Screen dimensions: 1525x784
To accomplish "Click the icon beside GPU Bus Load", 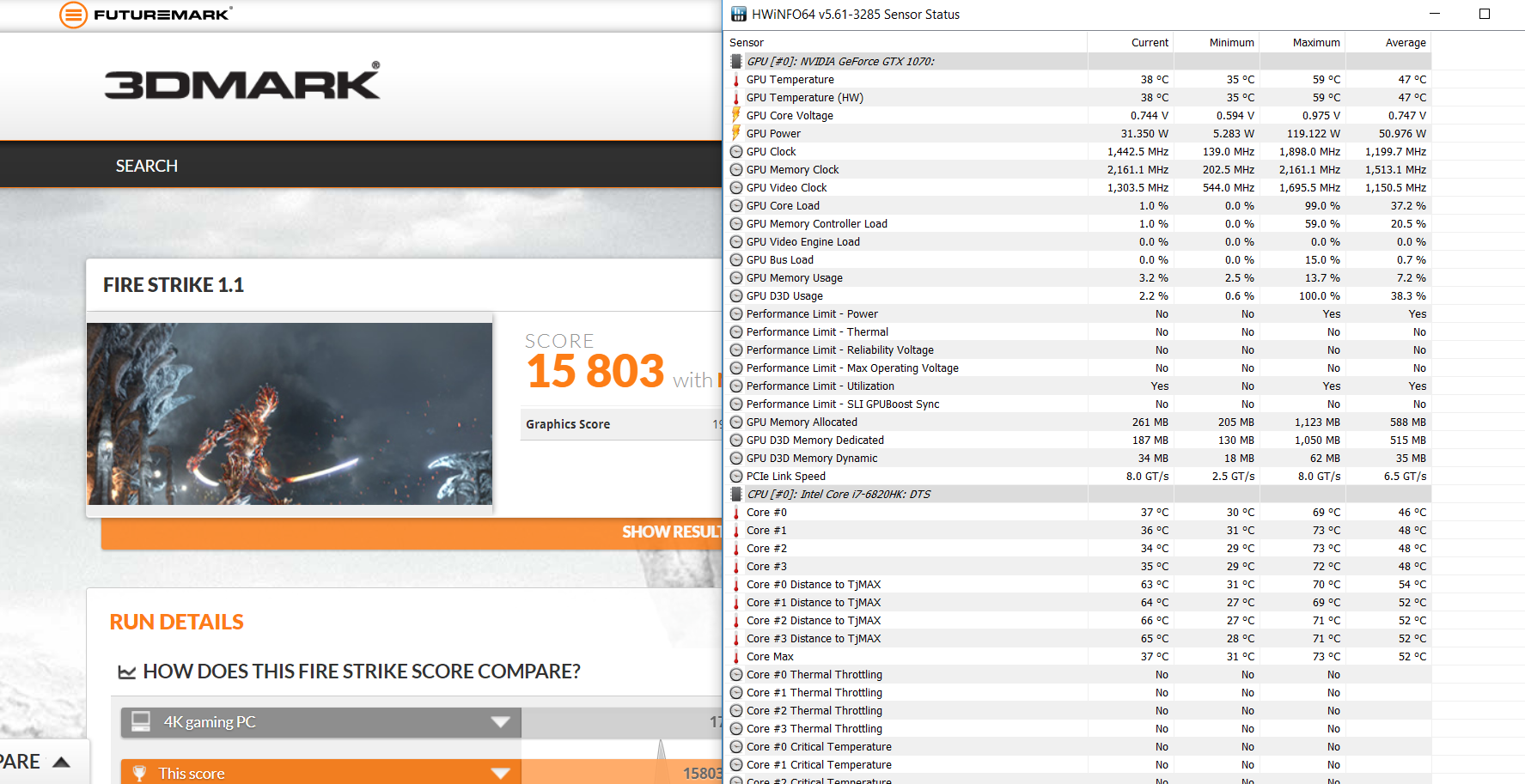I will 736,259.
